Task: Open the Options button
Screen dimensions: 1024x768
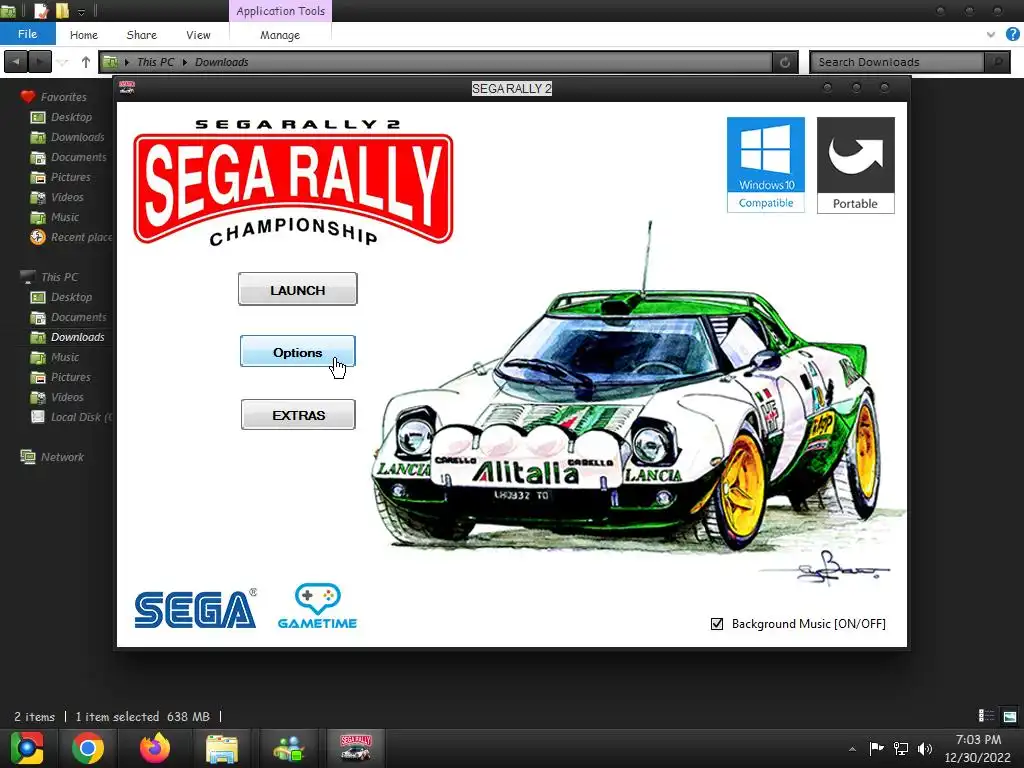Action: 297,351
